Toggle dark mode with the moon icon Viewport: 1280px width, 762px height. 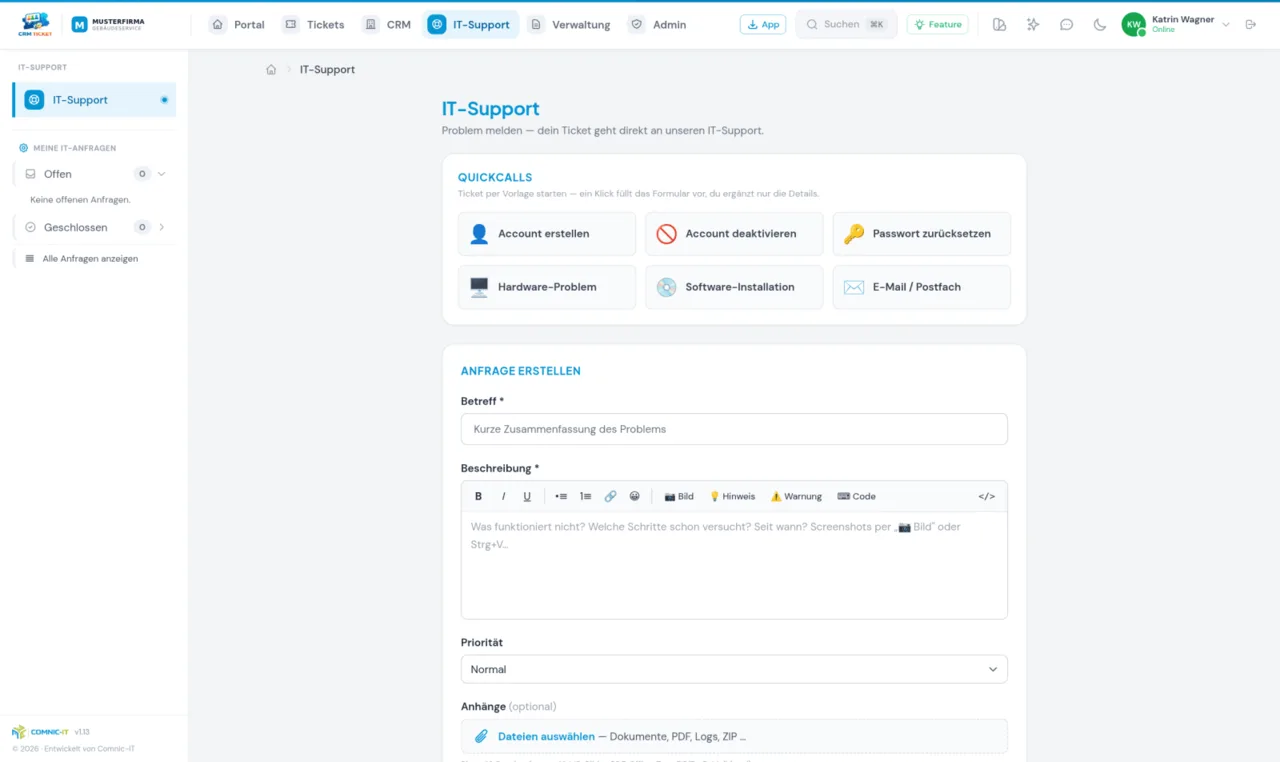pyautogui.click(x=1100, y=24)
